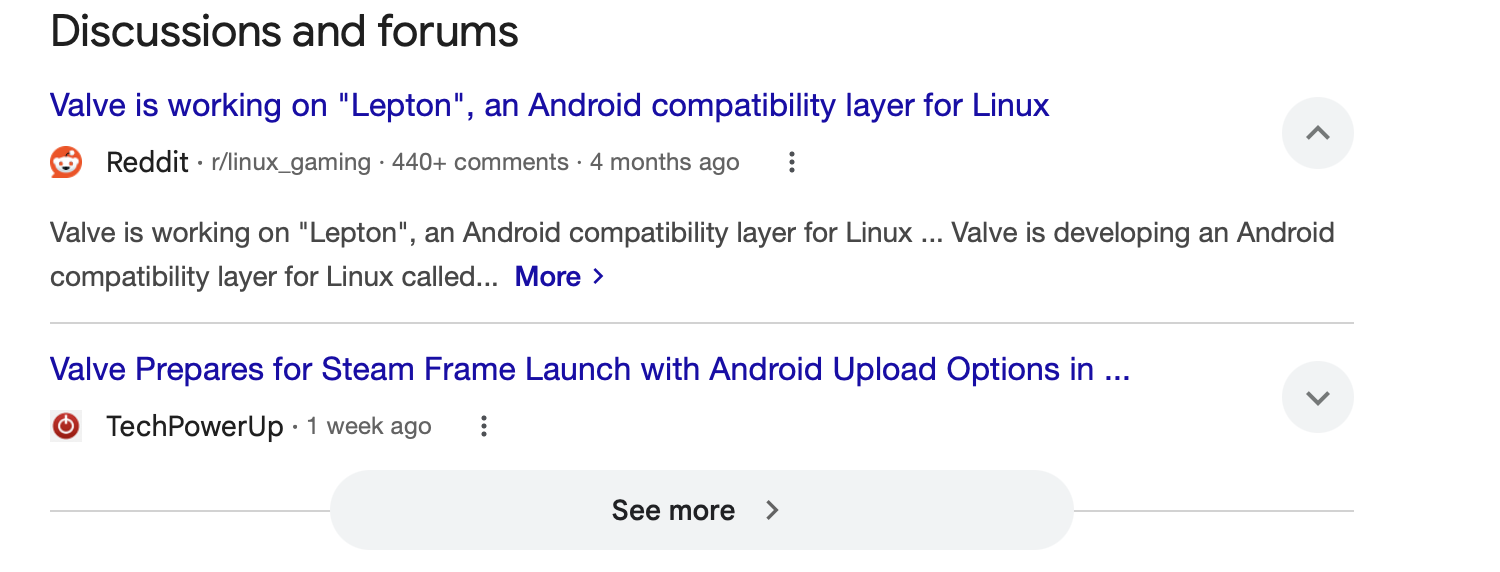Click the "440+ comments" text

coord(480,162)
